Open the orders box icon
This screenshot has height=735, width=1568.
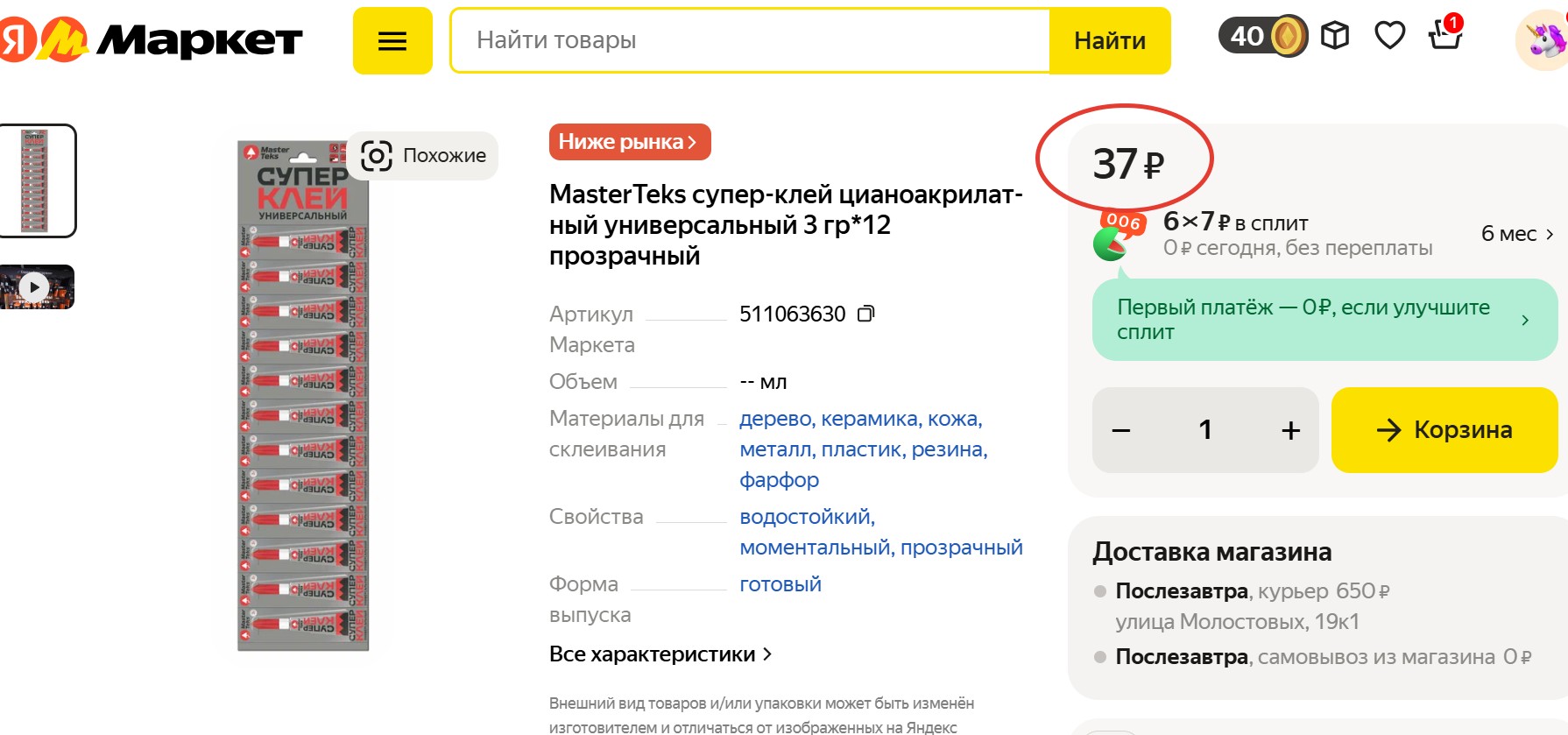click(1335, 36)
